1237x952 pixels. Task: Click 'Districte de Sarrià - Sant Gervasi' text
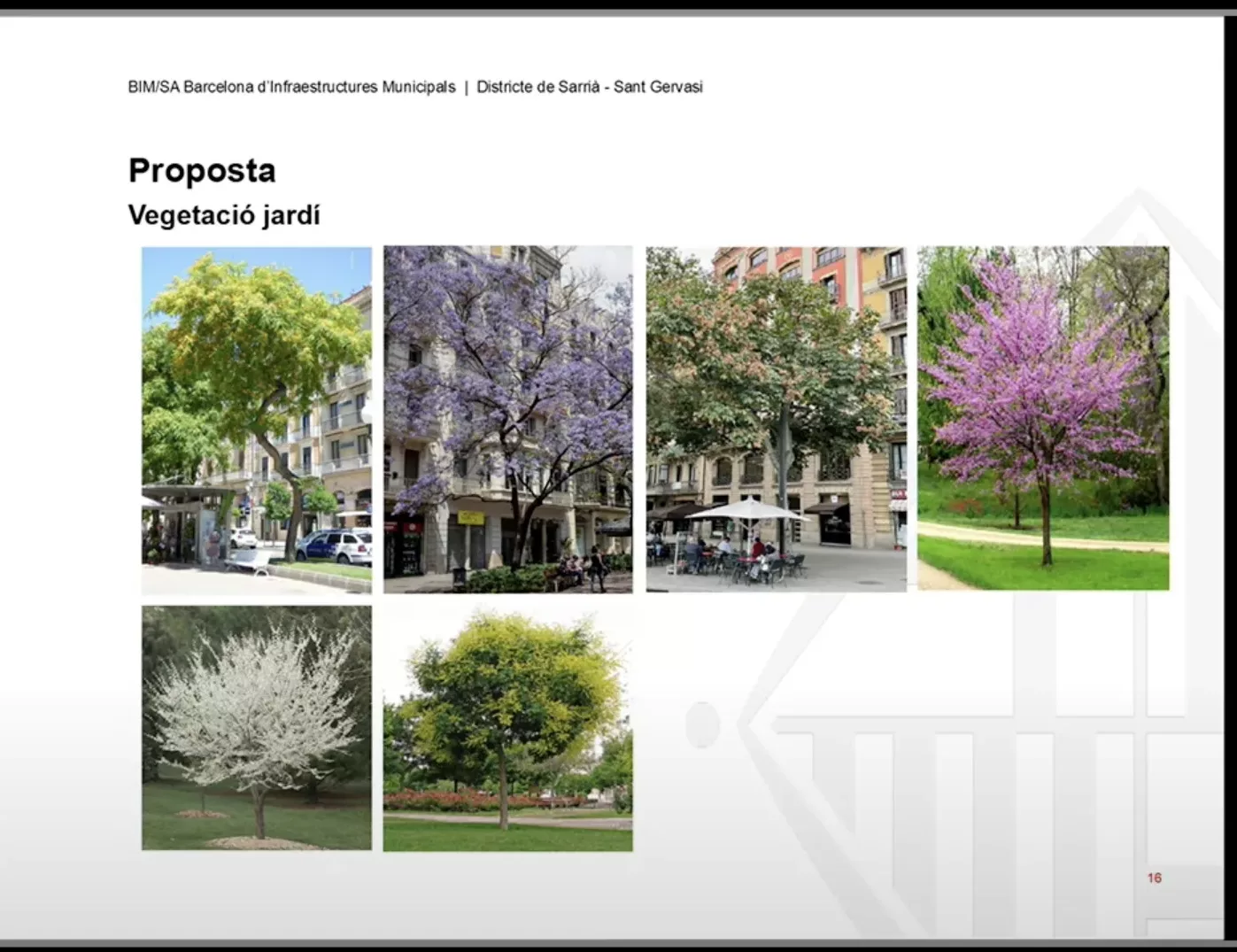(590, 87)
